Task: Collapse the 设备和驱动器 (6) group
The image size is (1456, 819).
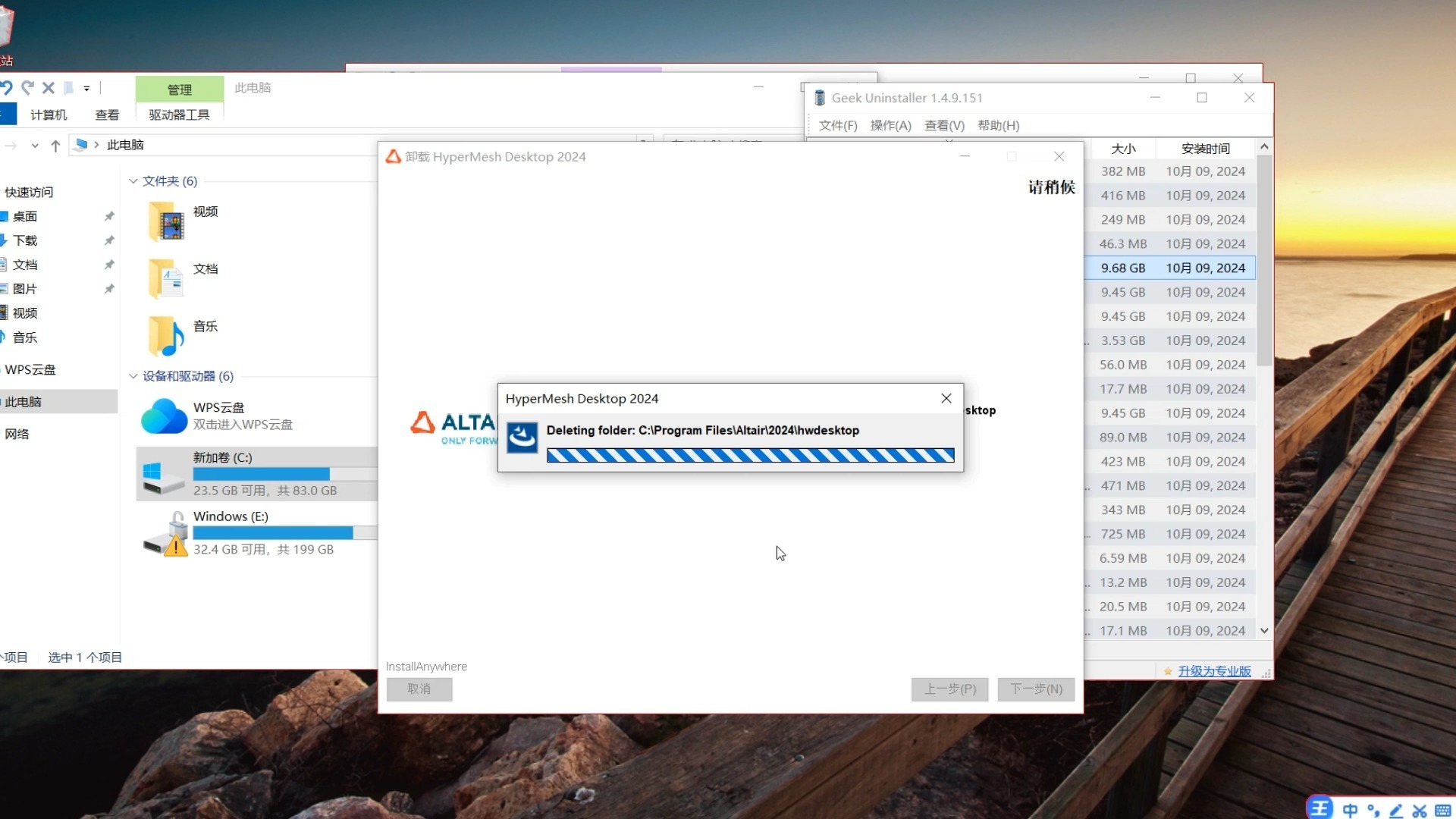Action: [133, 376]
